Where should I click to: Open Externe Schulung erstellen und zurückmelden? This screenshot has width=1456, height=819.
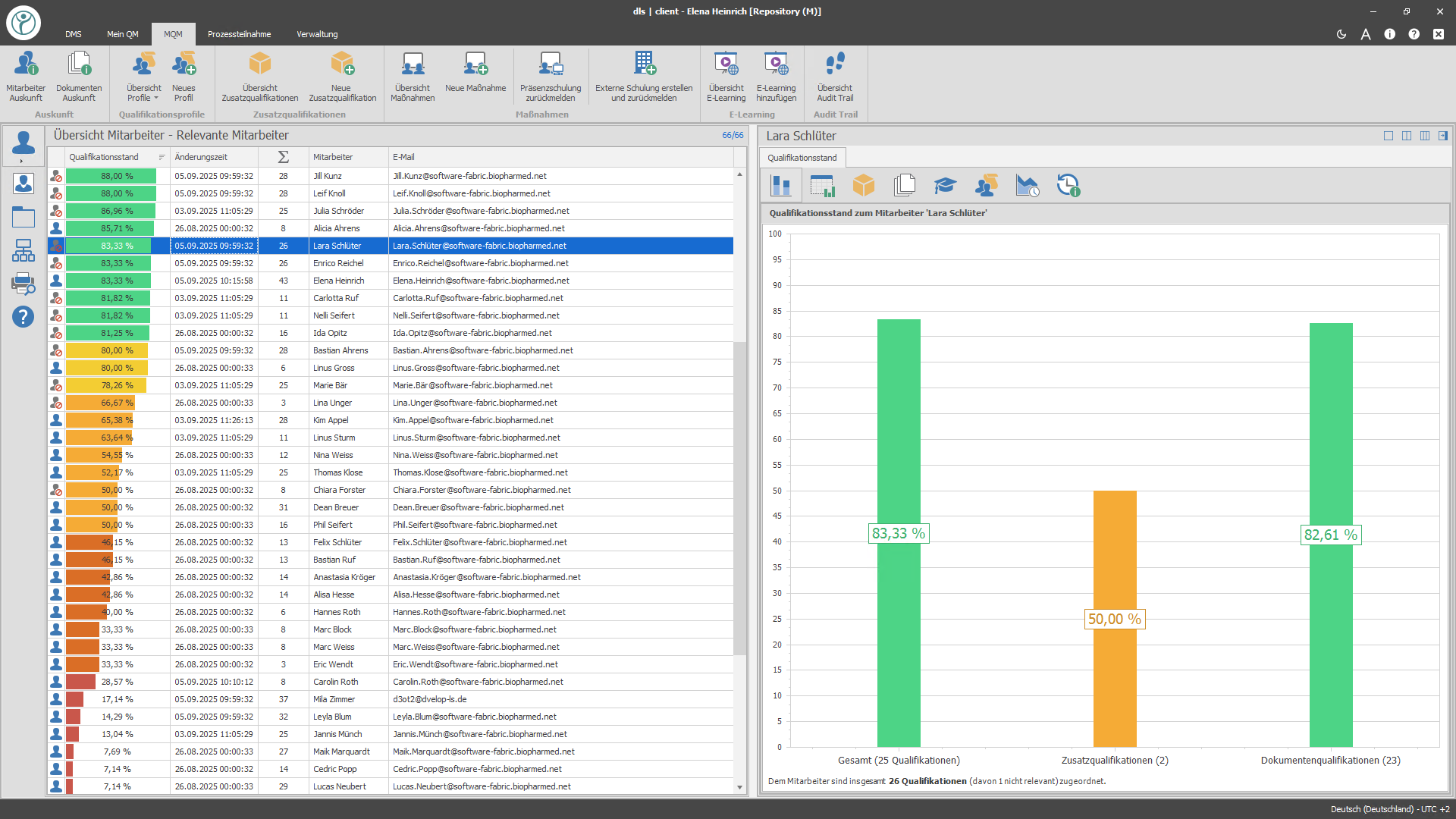pos(644,75)
